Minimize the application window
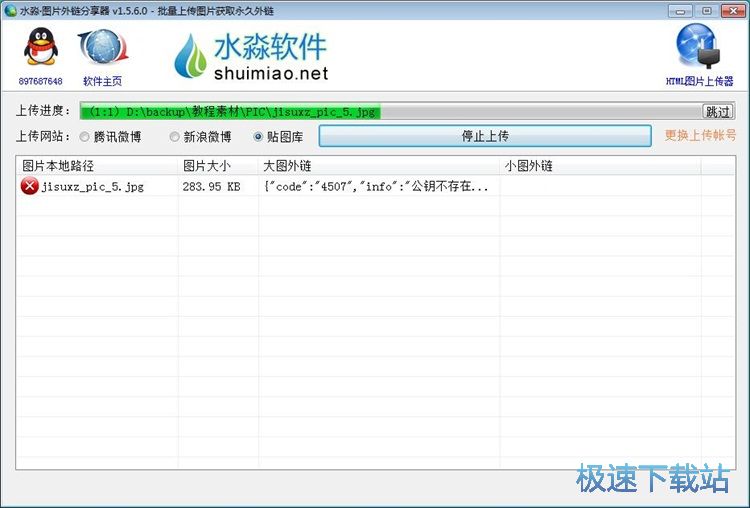Image resolution: width=750 pixels, height=508 pixels. tap(684, 10)
